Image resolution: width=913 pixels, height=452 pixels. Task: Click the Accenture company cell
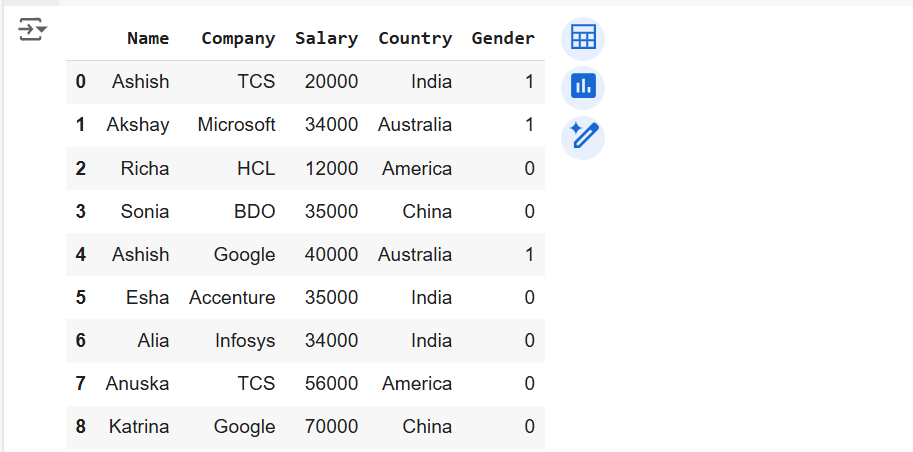[x=232, y=297]
